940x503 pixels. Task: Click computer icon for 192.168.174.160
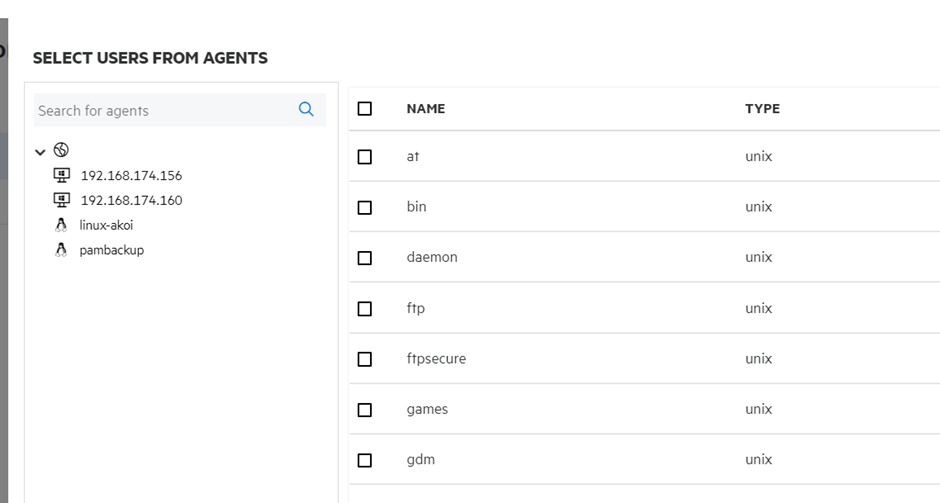(62, 200)
